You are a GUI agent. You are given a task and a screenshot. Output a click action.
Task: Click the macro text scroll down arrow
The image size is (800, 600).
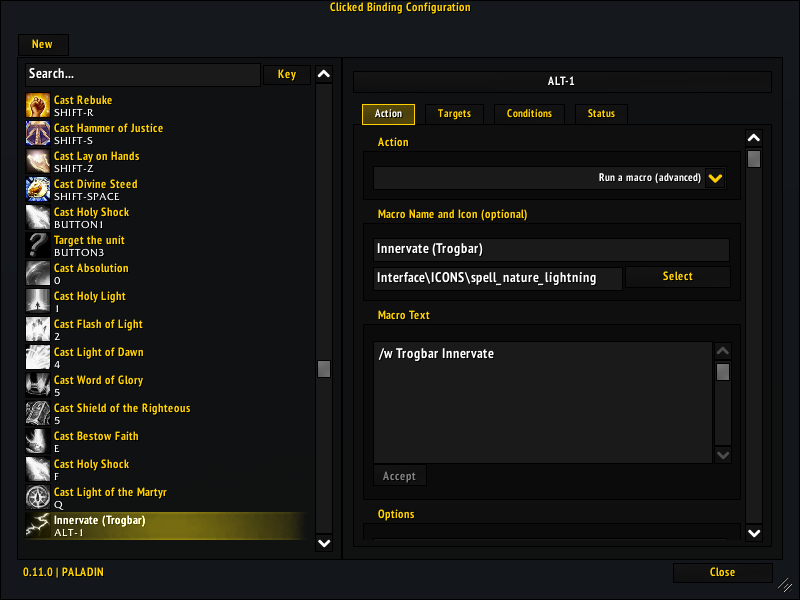tap(722, 455)
